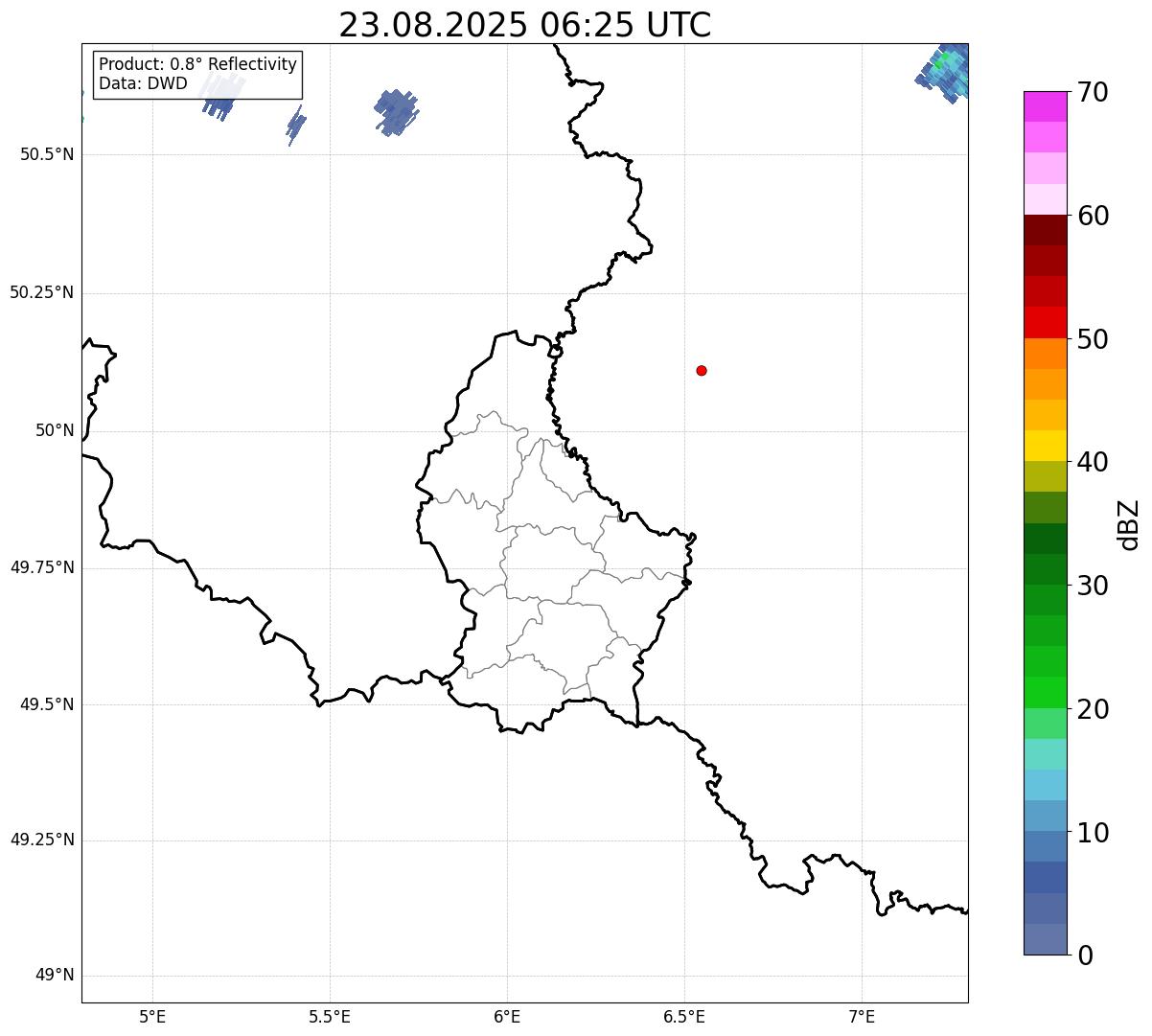Click the 7°E longitude tick label
The image size is (1152, 1036).
click(x=862, y=1015)
